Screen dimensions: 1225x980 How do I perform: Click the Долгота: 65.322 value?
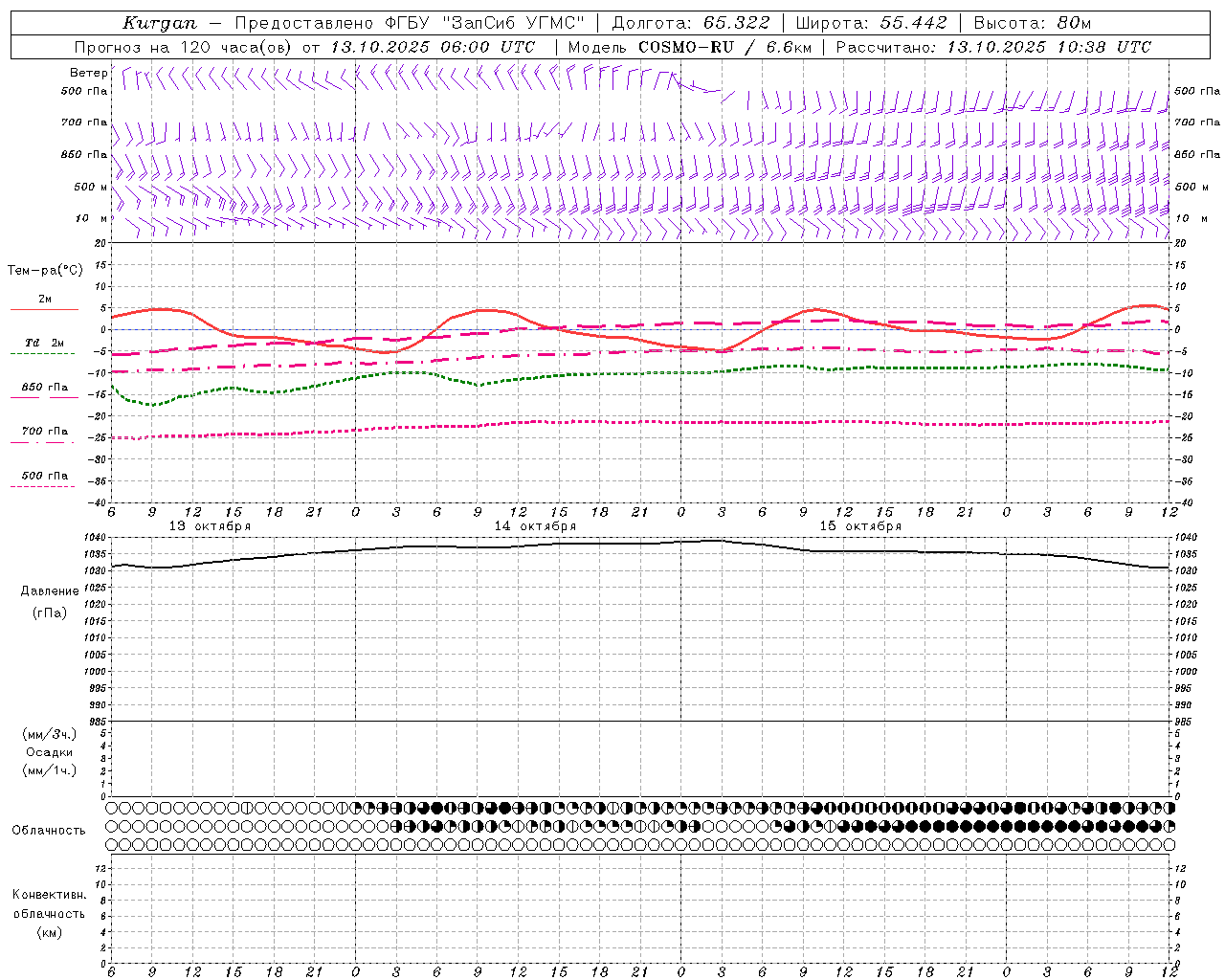tap(690, 23)
